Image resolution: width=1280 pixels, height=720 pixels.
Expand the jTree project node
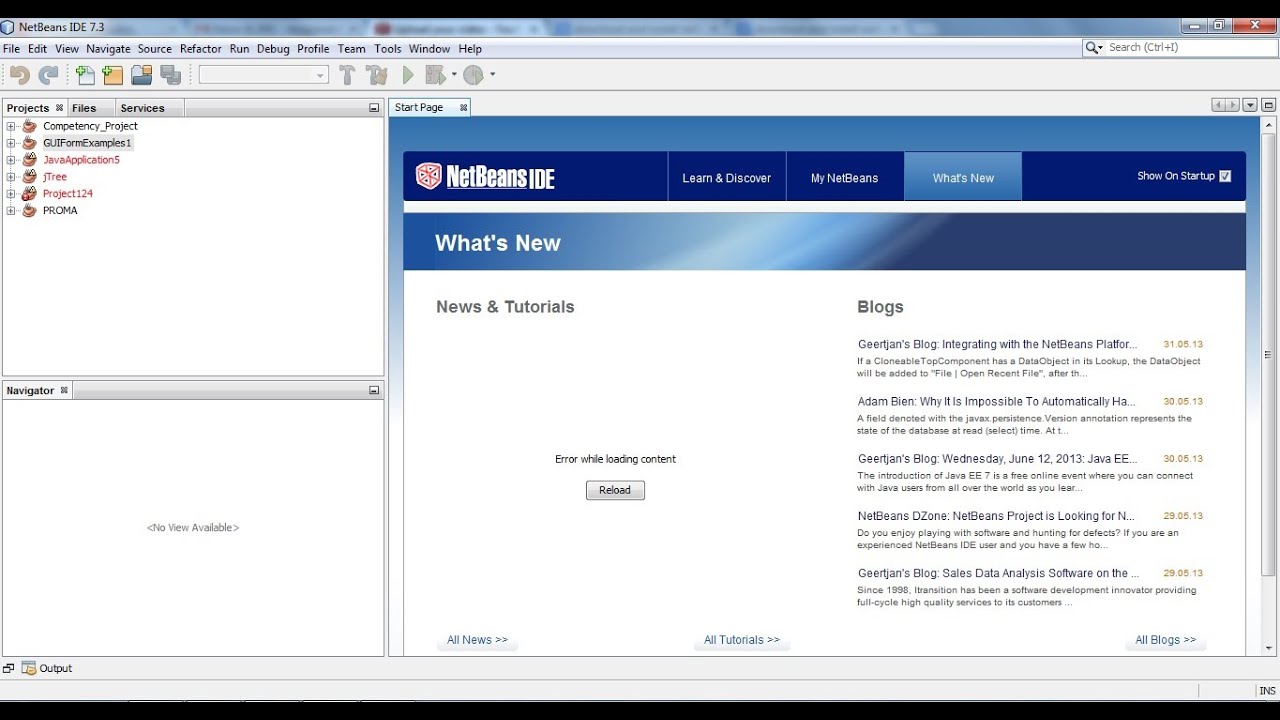pos(11,177)
